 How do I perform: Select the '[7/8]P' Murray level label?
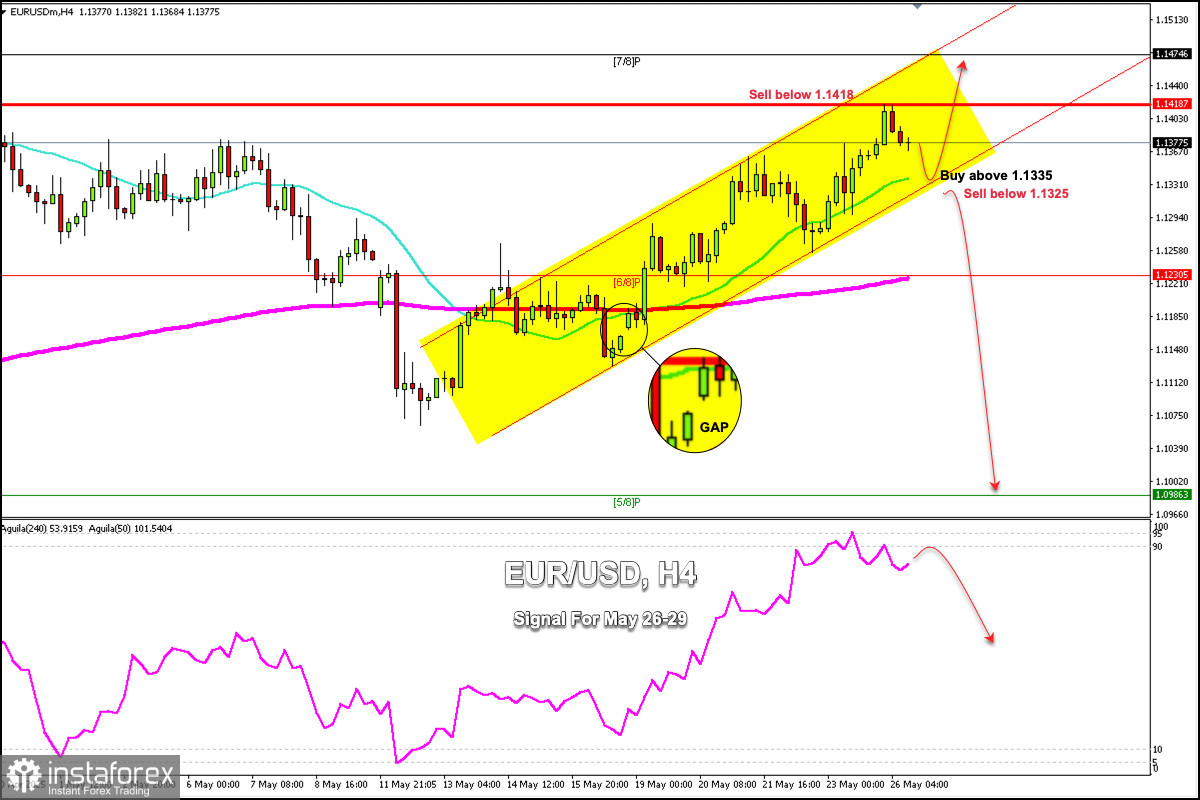point(627,62)
